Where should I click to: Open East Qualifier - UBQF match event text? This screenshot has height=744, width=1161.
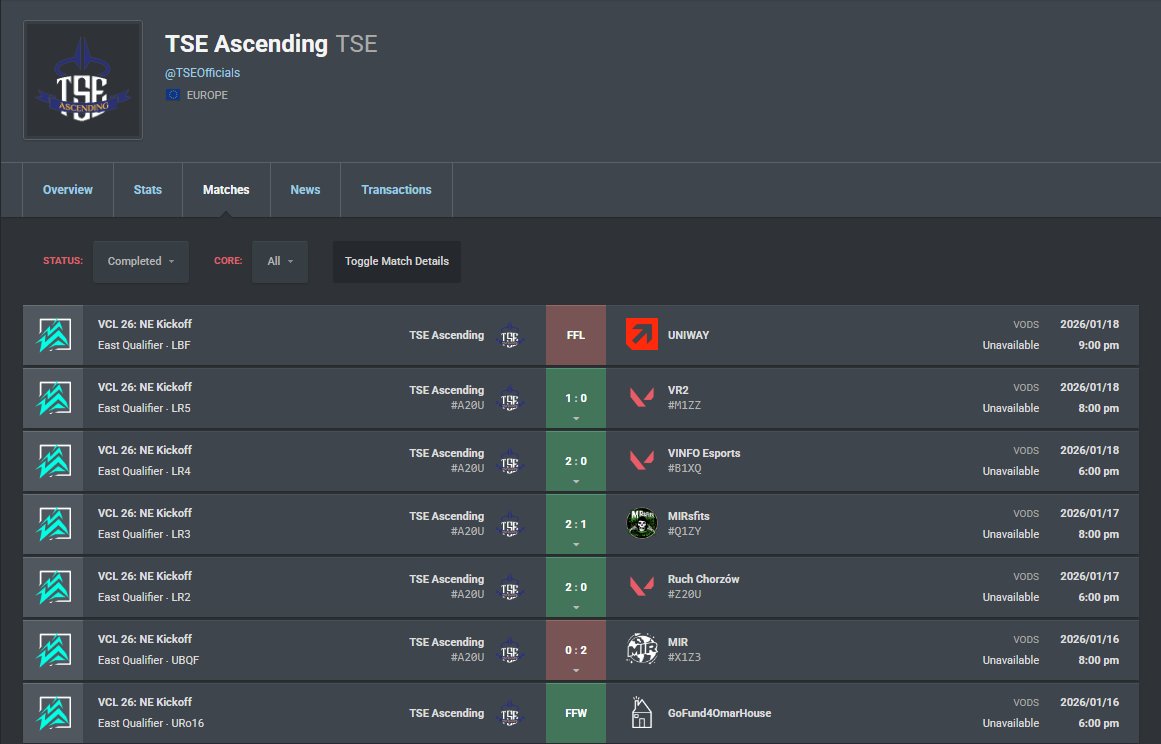pyautogui.click(x=148, y=660)
